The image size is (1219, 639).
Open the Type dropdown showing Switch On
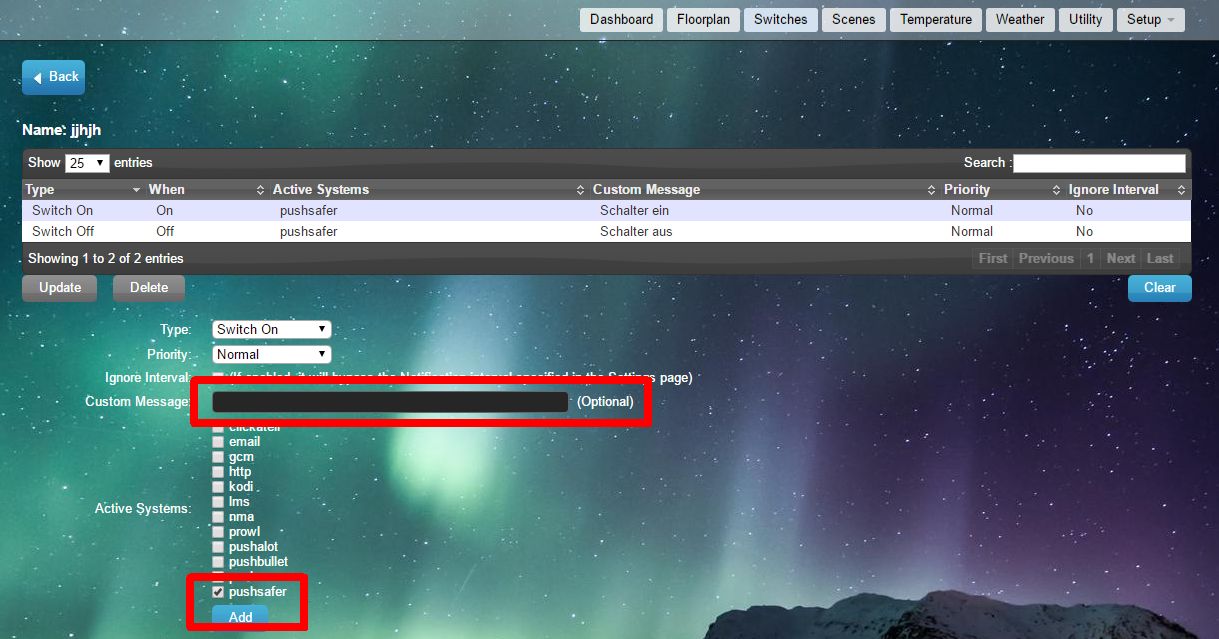tap(271, 329)
